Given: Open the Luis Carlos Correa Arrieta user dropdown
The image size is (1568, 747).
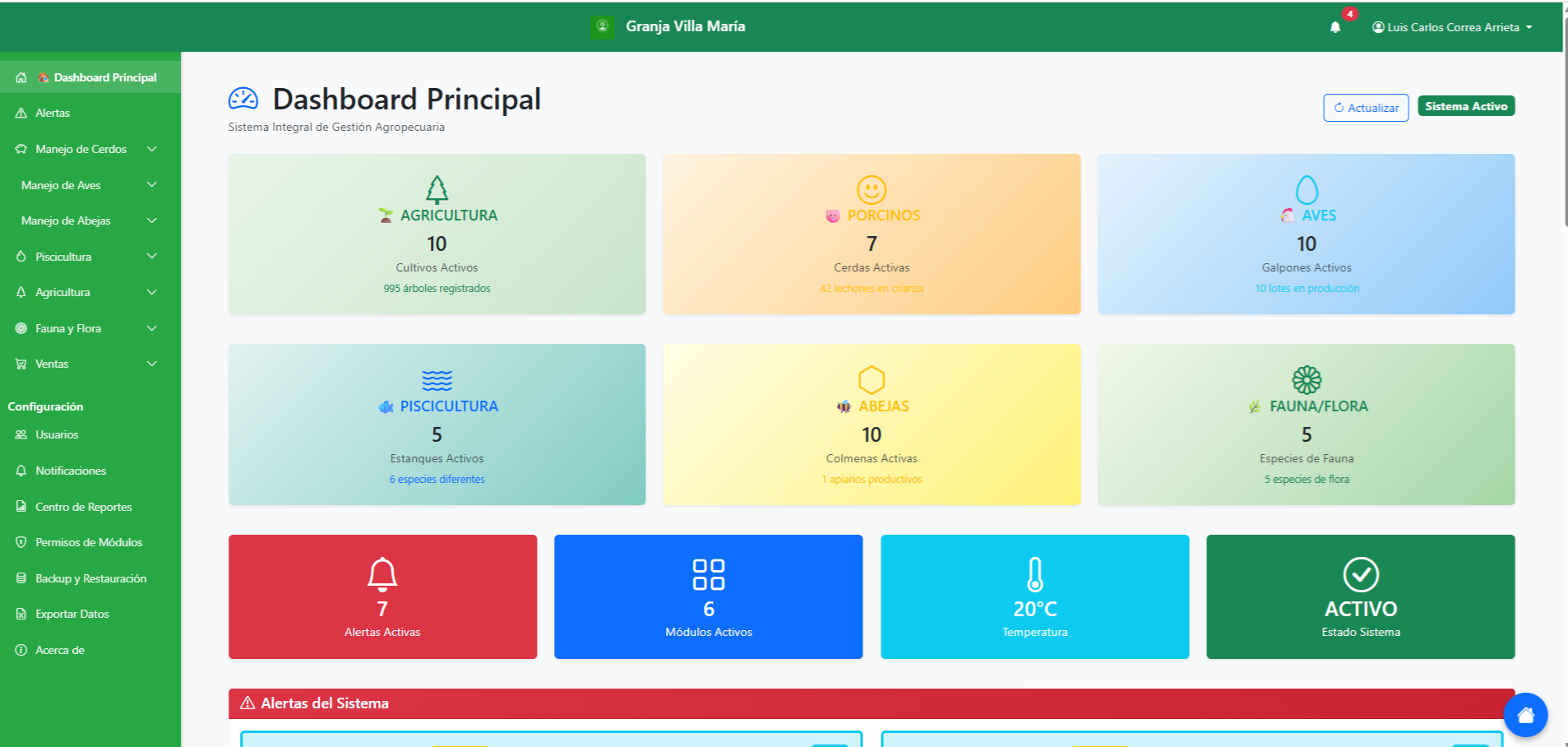Looking at the screenshot, I should (1452, 27).
